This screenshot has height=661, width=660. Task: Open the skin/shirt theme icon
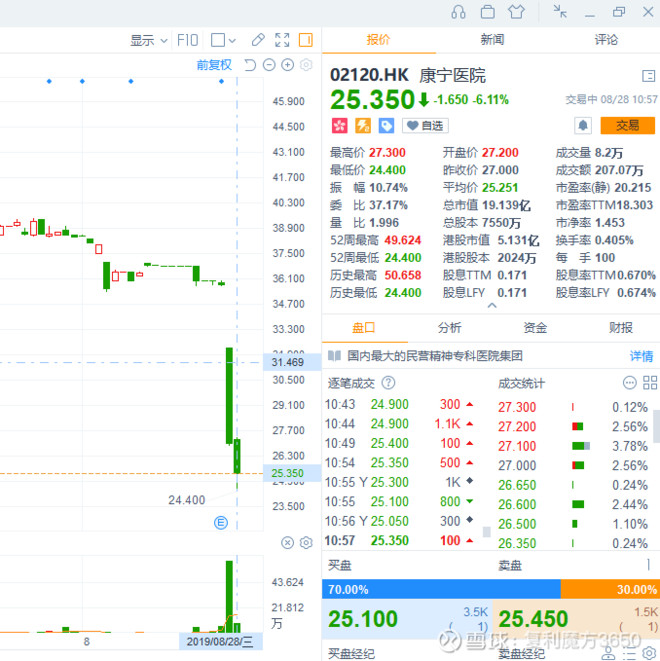point(516,12)
